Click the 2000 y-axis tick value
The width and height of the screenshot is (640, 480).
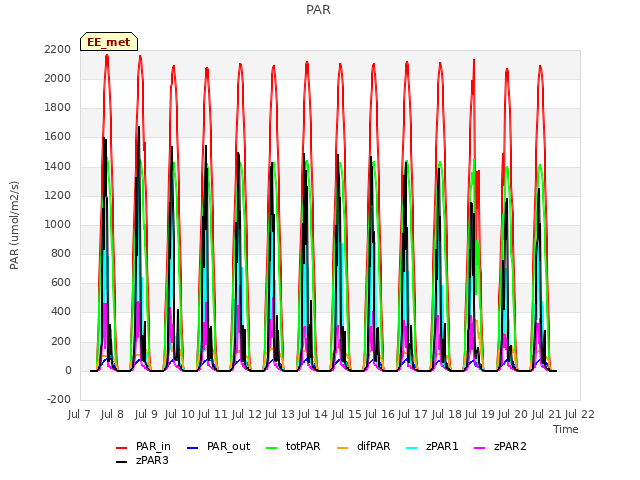58,78
